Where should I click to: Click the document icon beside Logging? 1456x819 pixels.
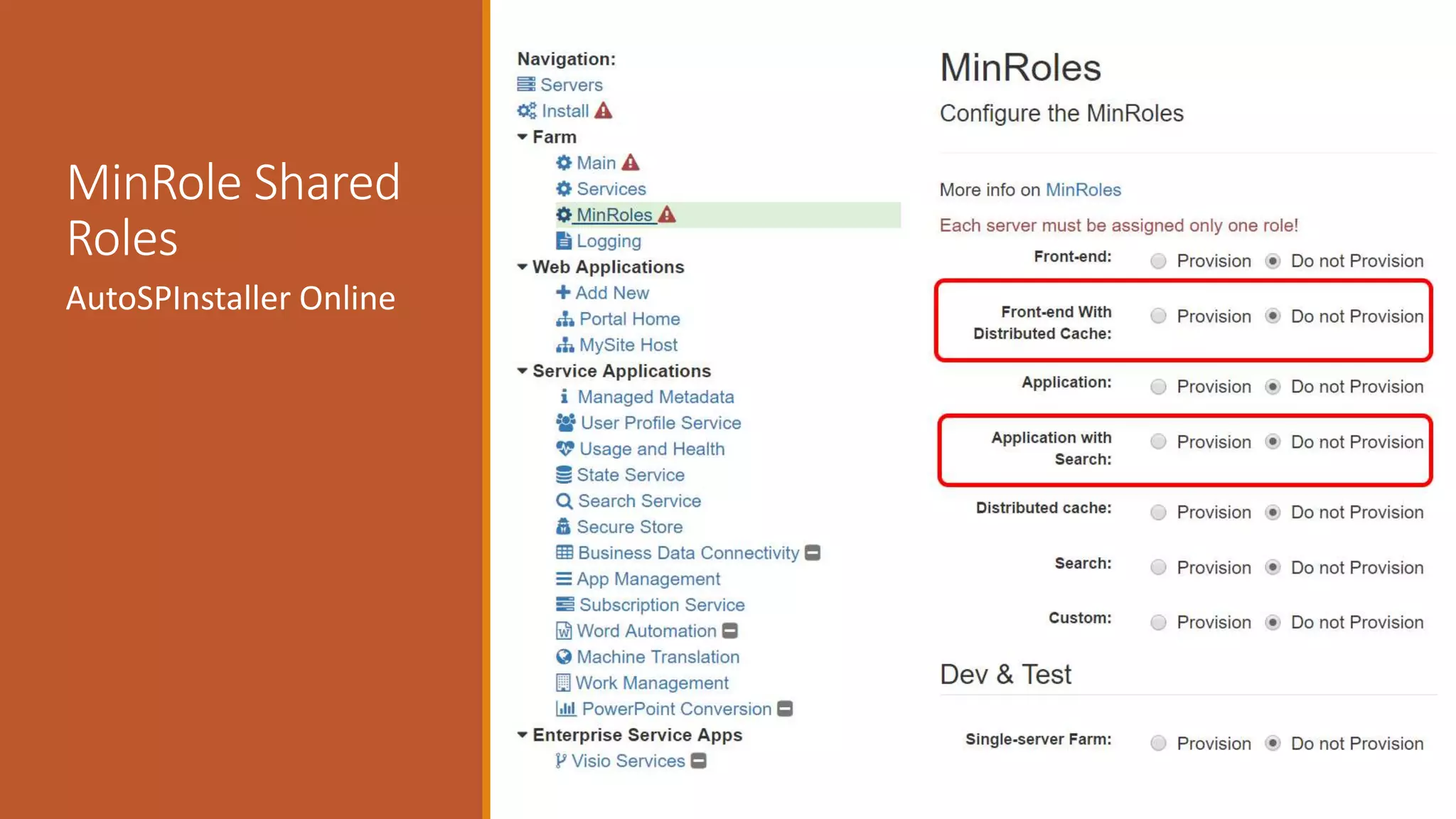(564, 240)
